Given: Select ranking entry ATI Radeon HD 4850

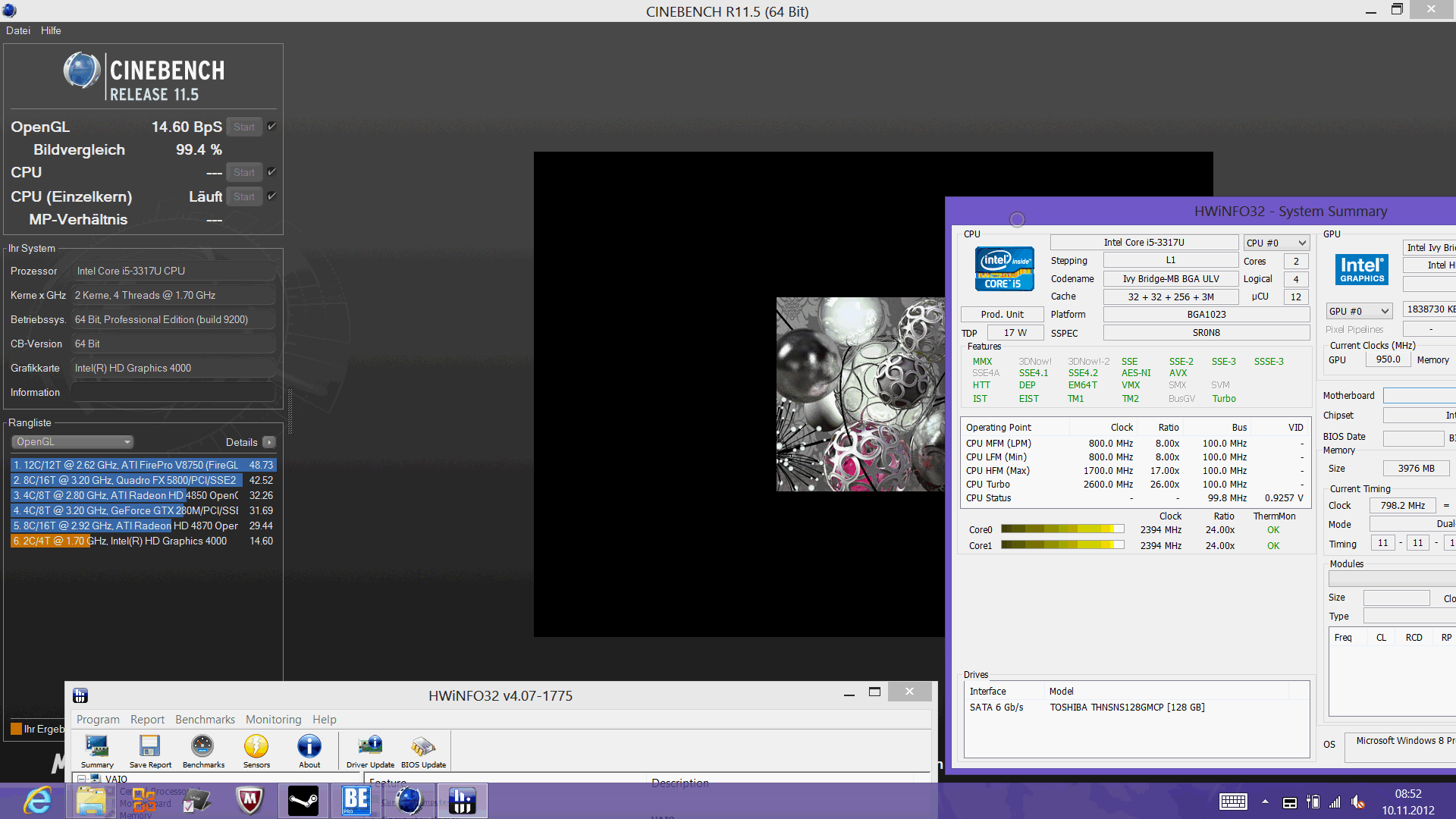Looking at the screenshot, I should pyautogui.click(x=143, y=495).
